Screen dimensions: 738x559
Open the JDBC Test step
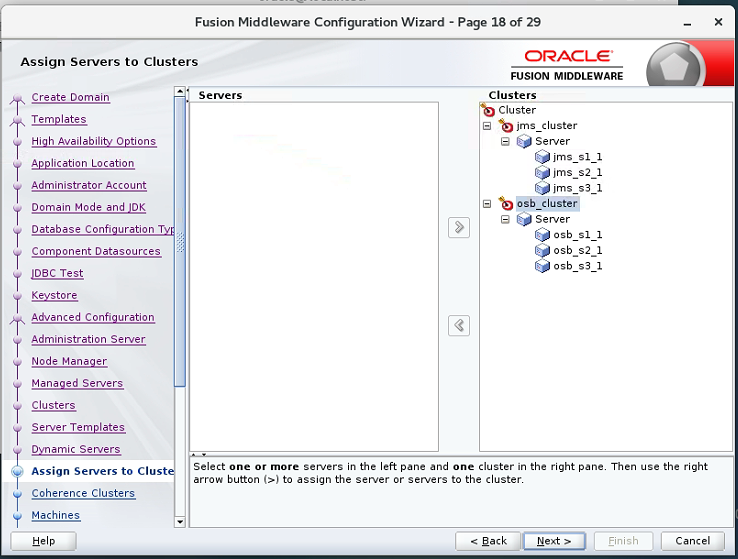(57, 273)
